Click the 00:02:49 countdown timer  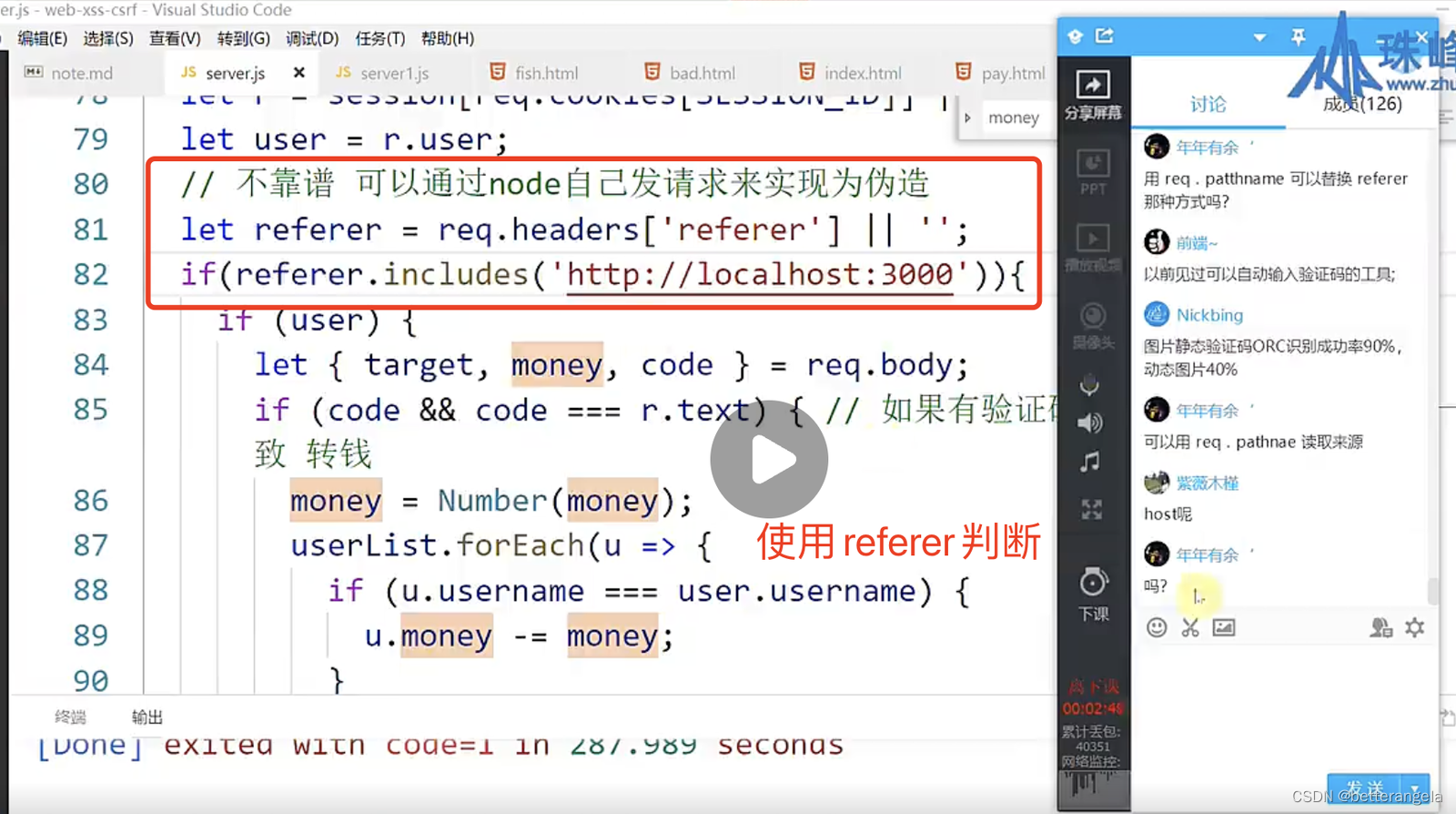tap(1093, 708)
